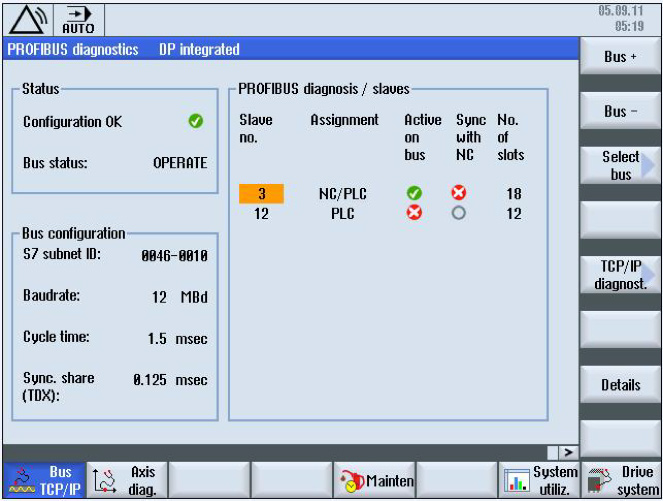Click slot count 12 for slave 12
Image resolution: width=663 pixels, height=501 pixels.
click(x=514, y=214)
